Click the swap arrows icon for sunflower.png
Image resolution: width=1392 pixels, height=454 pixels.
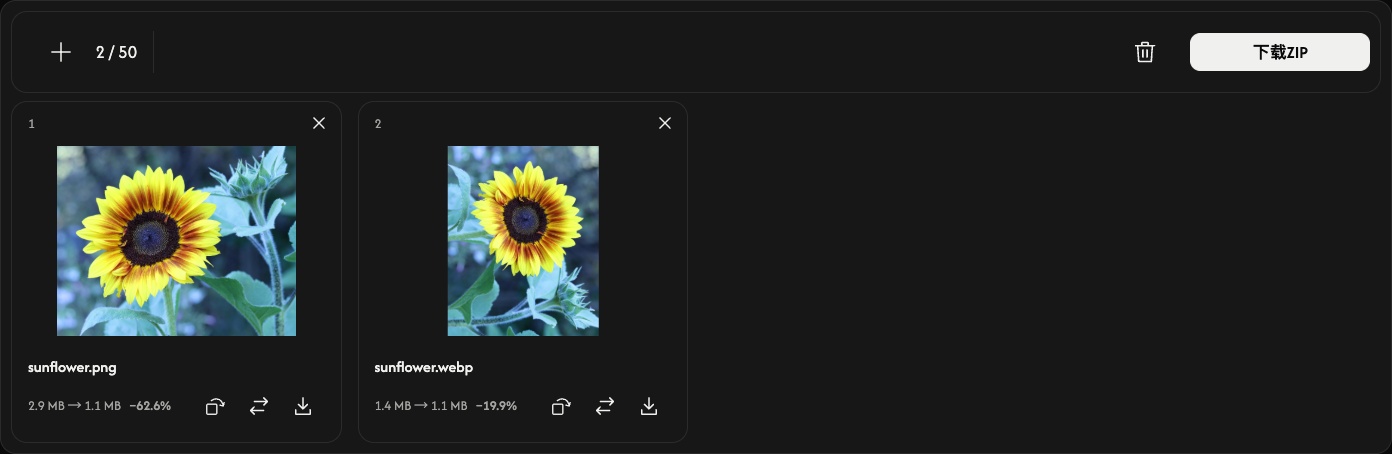click(259, 406)
